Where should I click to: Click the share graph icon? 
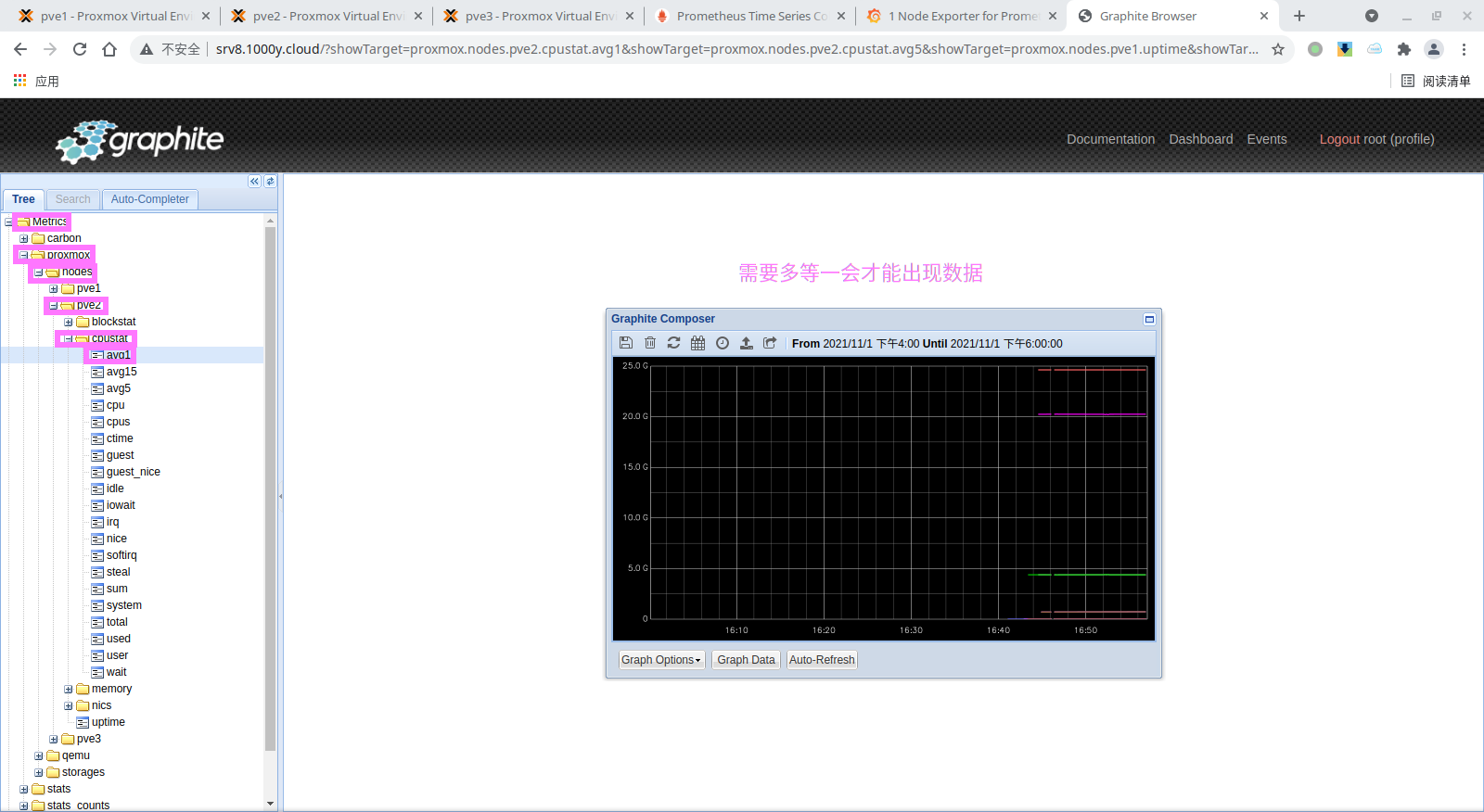[x=770, y=343]
